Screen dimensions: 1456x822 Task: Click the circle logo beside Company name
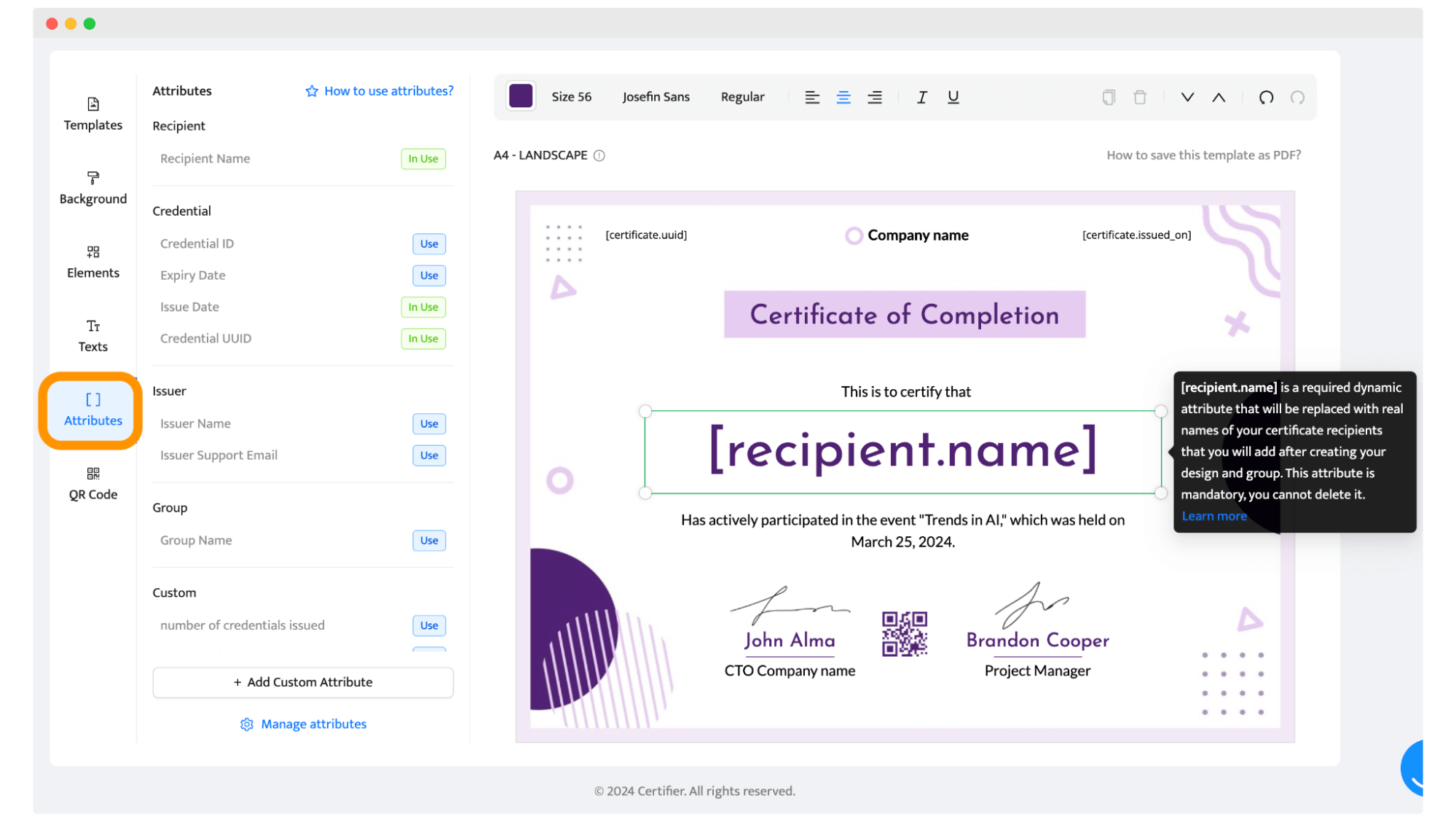[854, 235]
